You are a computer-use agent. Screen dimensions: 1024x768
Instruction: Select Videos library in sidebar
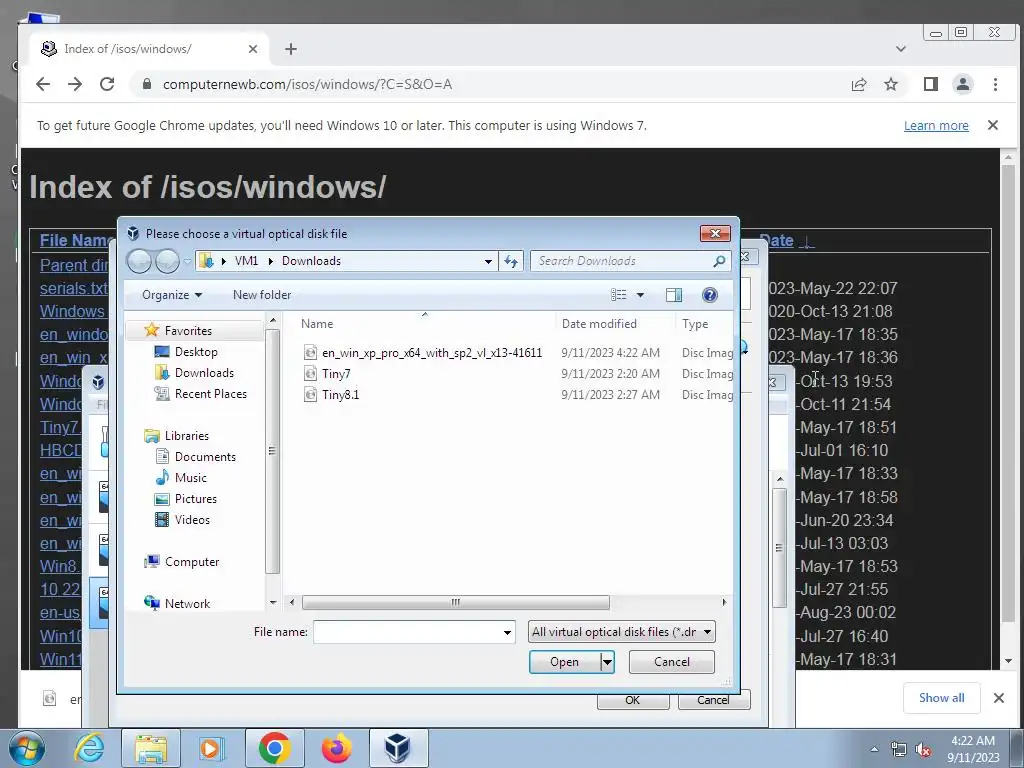[x=182, y=520]
